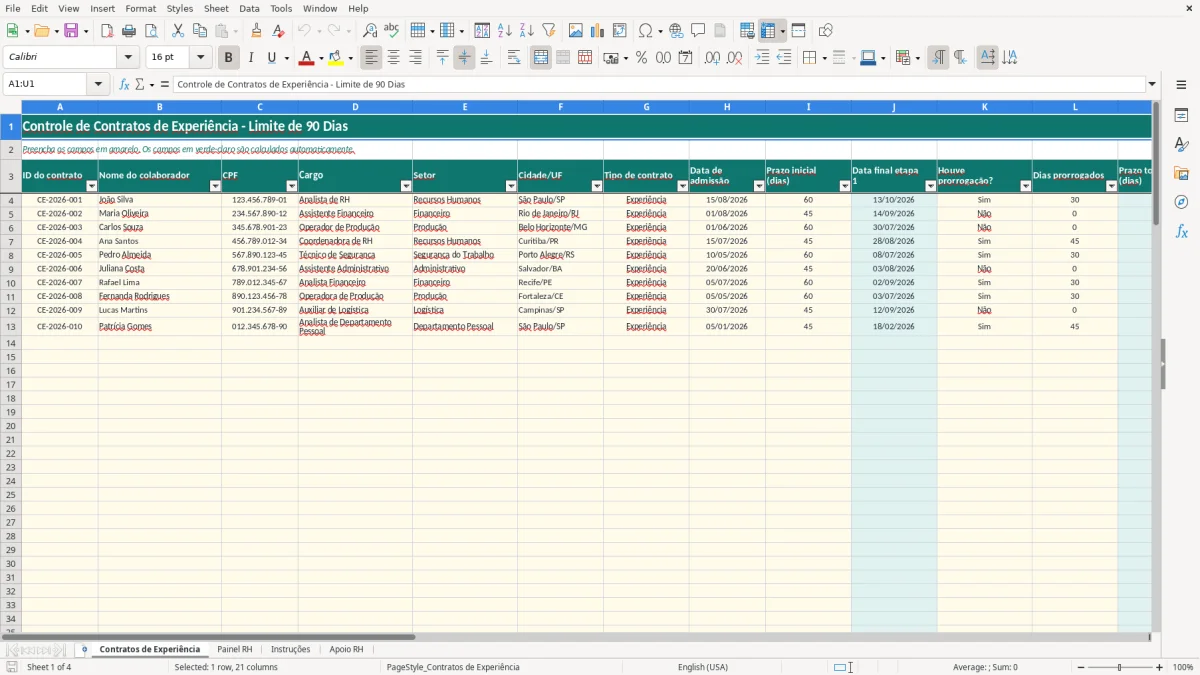The height and width of the screenshot is (675, 1200).
Task: Toggle Freeze Rows and Columns
Action: (768, 31)
